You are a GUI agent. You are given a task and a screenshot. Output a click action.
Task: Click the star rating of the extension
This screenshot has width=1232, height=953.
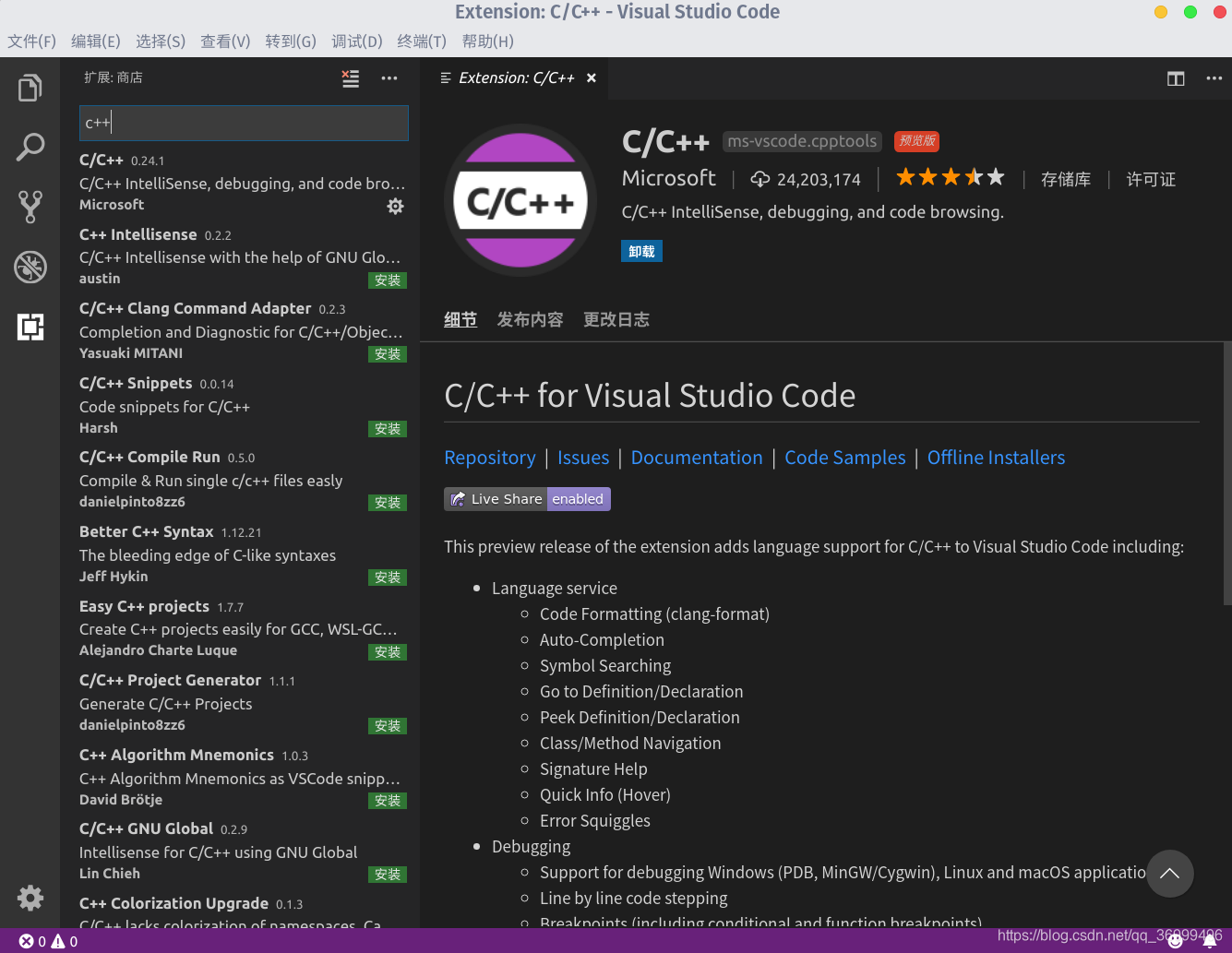(x=951, y=177)
